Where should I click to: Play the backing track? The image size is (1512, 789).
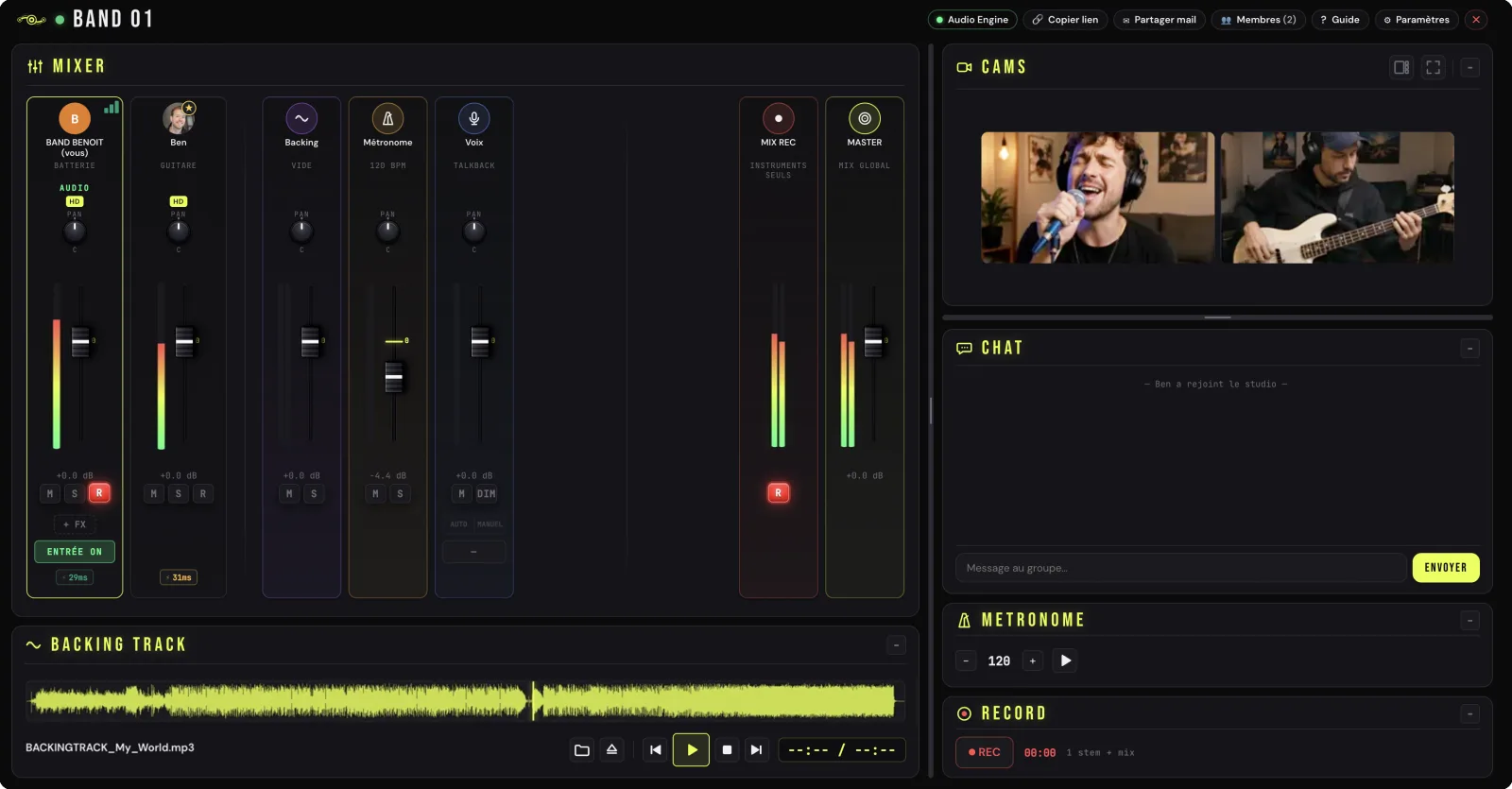(x=692, y=750)
